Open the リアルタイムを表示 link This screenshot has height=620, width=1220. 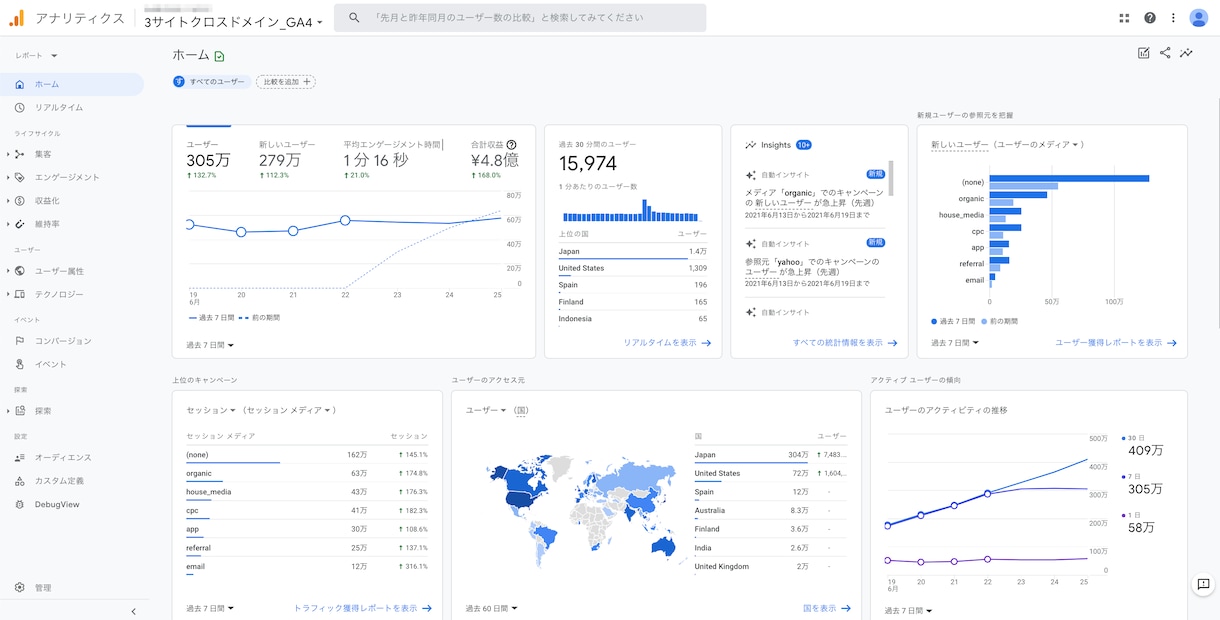tap(667, 343)
